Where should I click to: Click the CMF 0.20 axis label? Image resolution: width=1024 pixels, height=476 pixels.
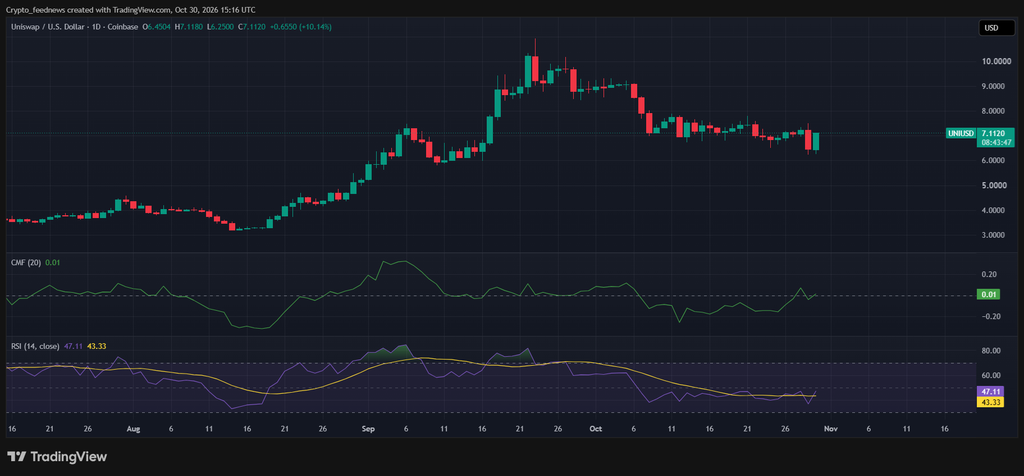[x=989, y=274]
